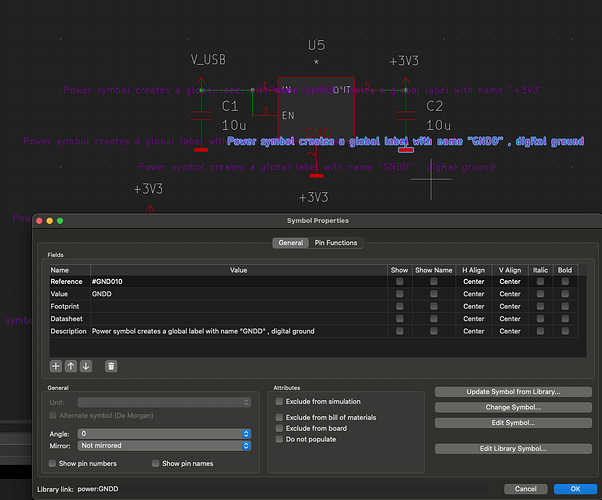Image resolution: width=602 pixels, height=500 pixels.
Task: Select the V_USB power symbol label
Action: click(x=208, y=60)
